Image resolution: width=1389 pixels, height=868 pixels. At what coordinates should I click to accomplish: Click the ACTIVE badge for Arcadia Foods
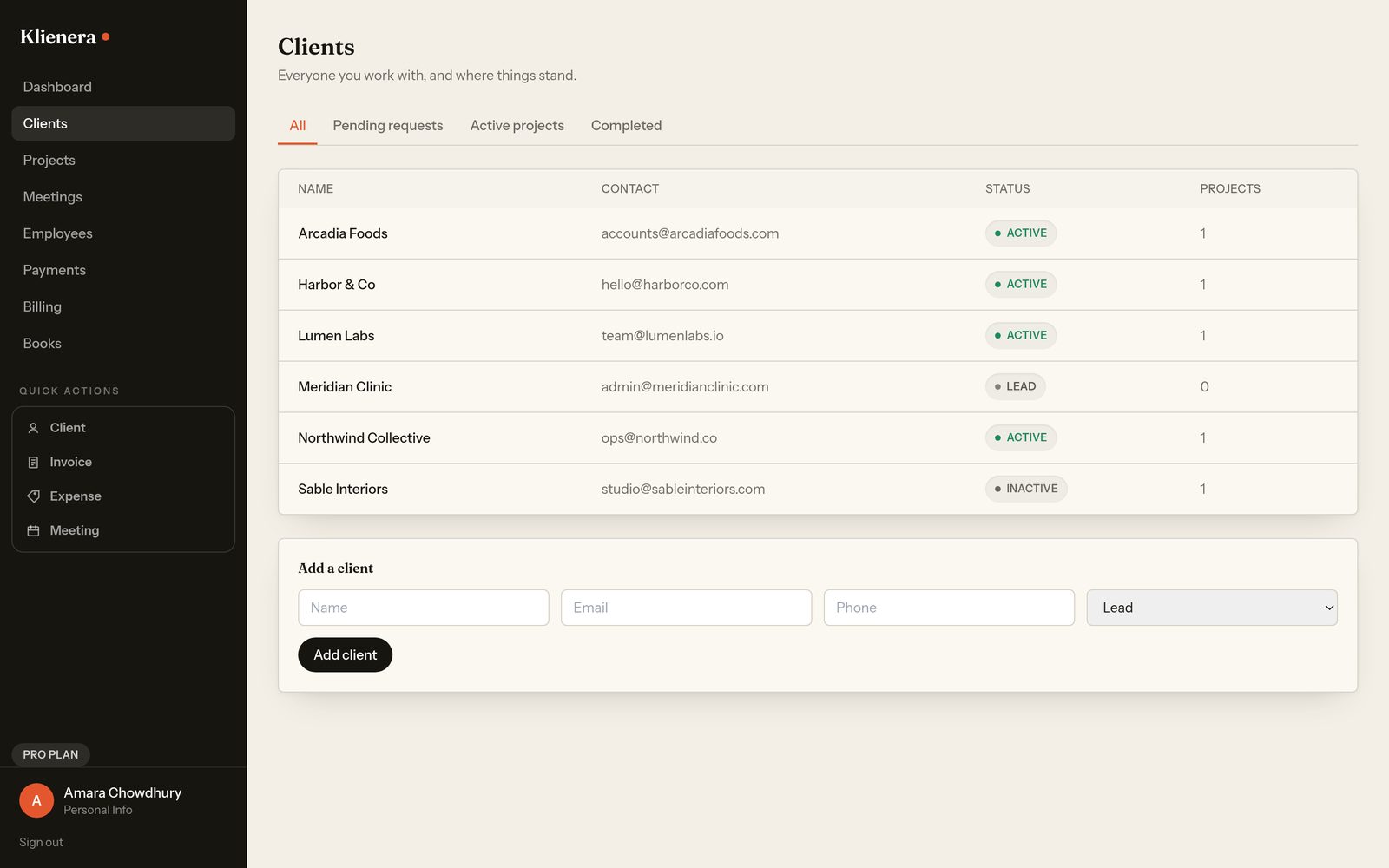(x=1021, y=233)
